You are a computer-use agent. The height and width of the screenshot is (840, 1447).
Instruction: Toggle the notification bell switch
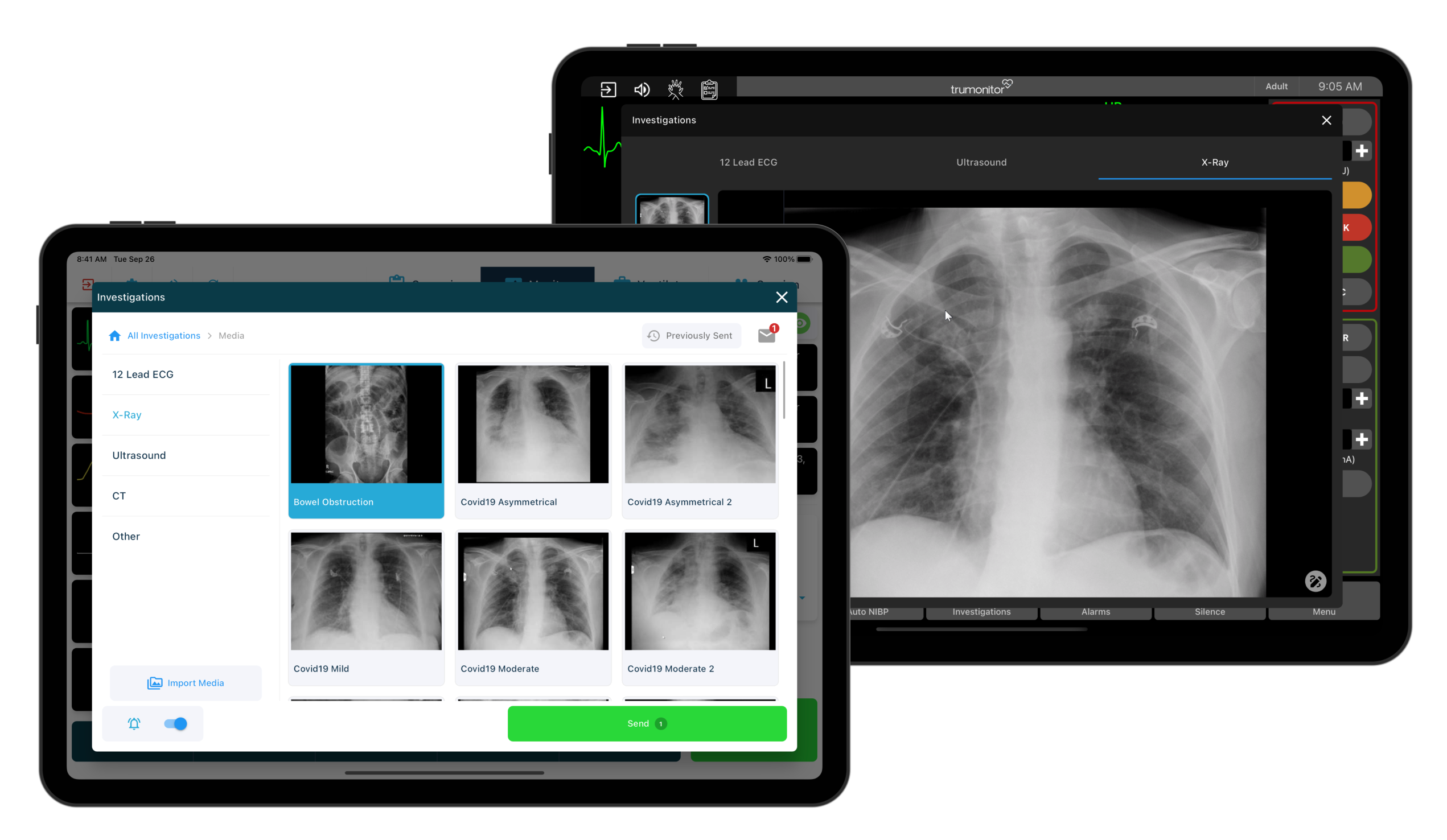(x=177, y=723)
